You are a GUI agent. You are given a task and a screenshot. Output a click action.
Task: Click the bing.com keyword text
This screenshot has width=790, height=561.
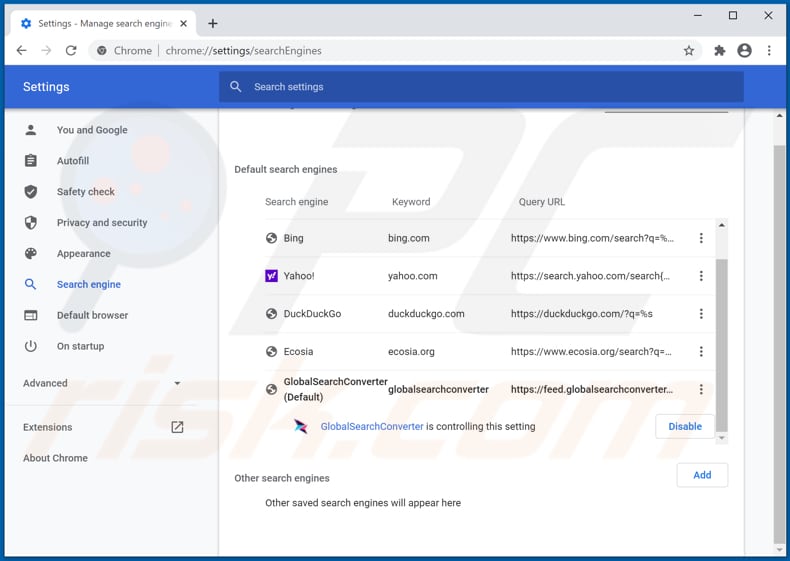click(x=409, y=238)
